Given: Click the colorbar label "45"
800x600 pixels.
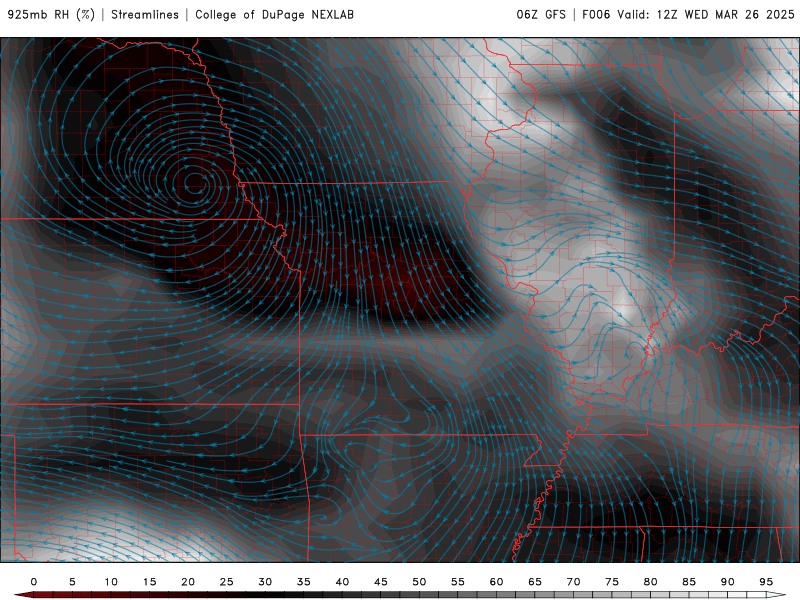Looking at the screenshot, I should pyautogui.click(x=381, y=582).
